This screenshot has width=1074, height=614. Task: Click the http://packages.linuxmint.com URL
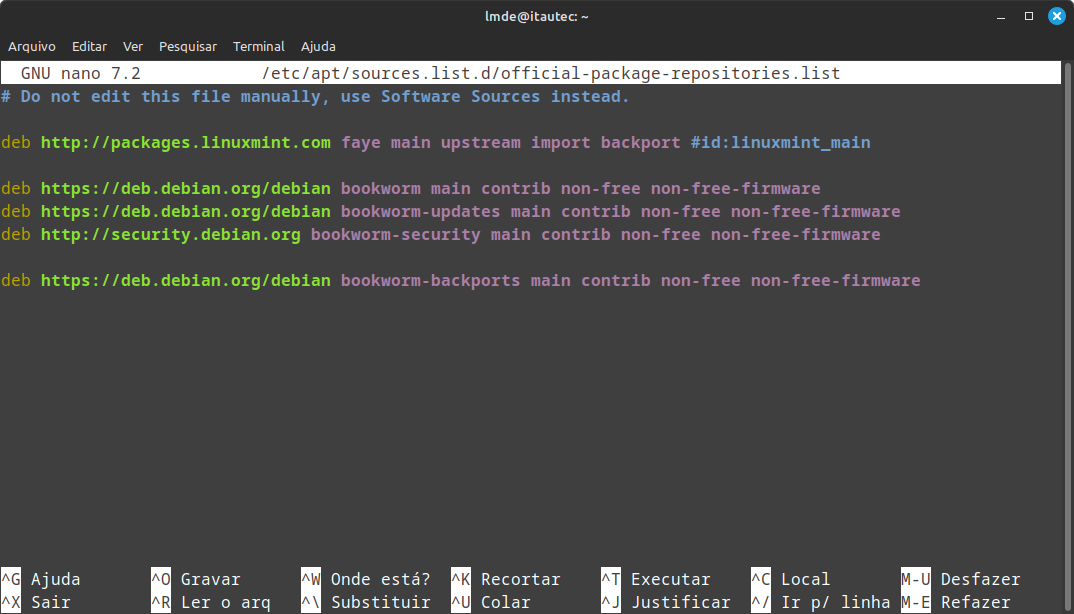pyautogui.click(x=186, y=143)
